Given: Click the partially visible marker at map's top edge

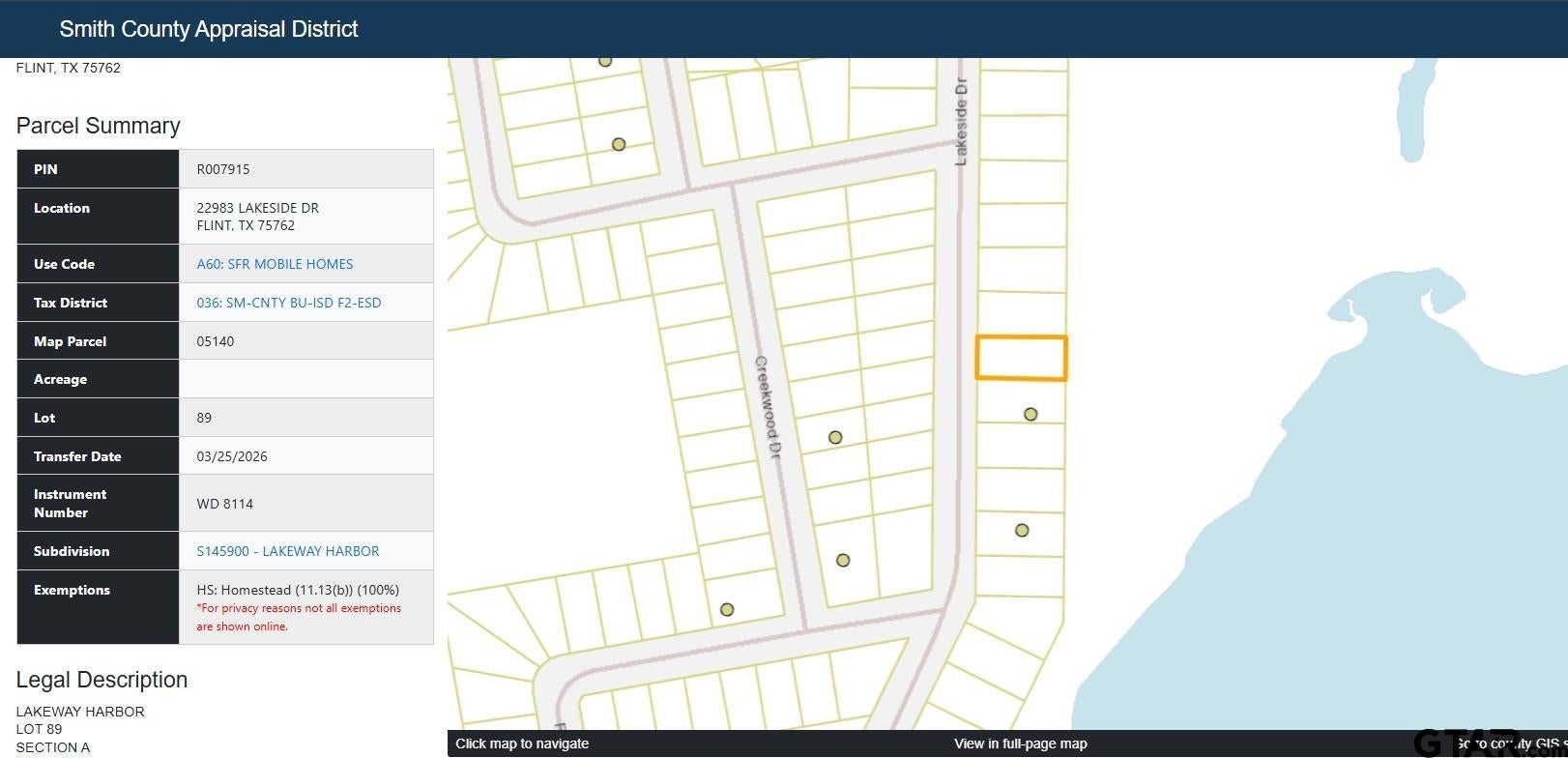Looking at the screenshot, I should (x=605, y=61).
